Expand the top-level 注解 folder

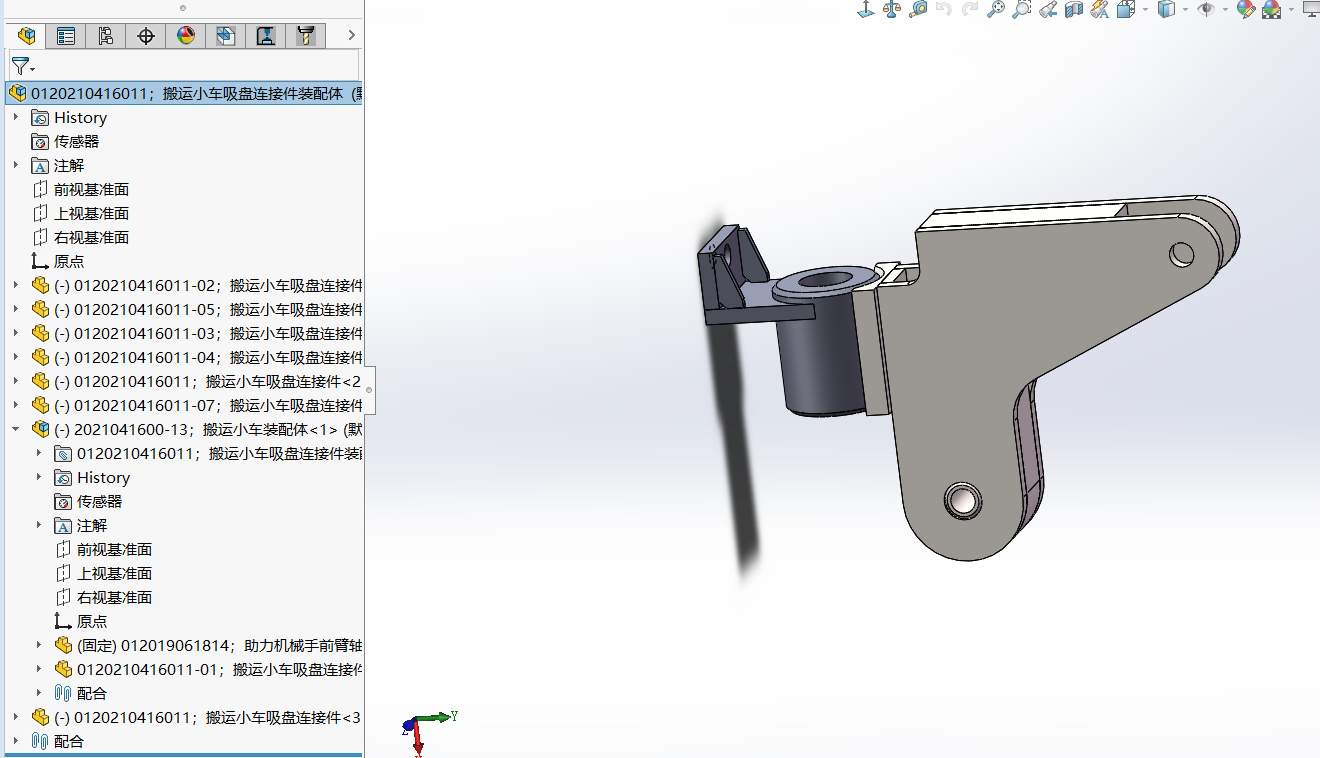tap(16, 165)
